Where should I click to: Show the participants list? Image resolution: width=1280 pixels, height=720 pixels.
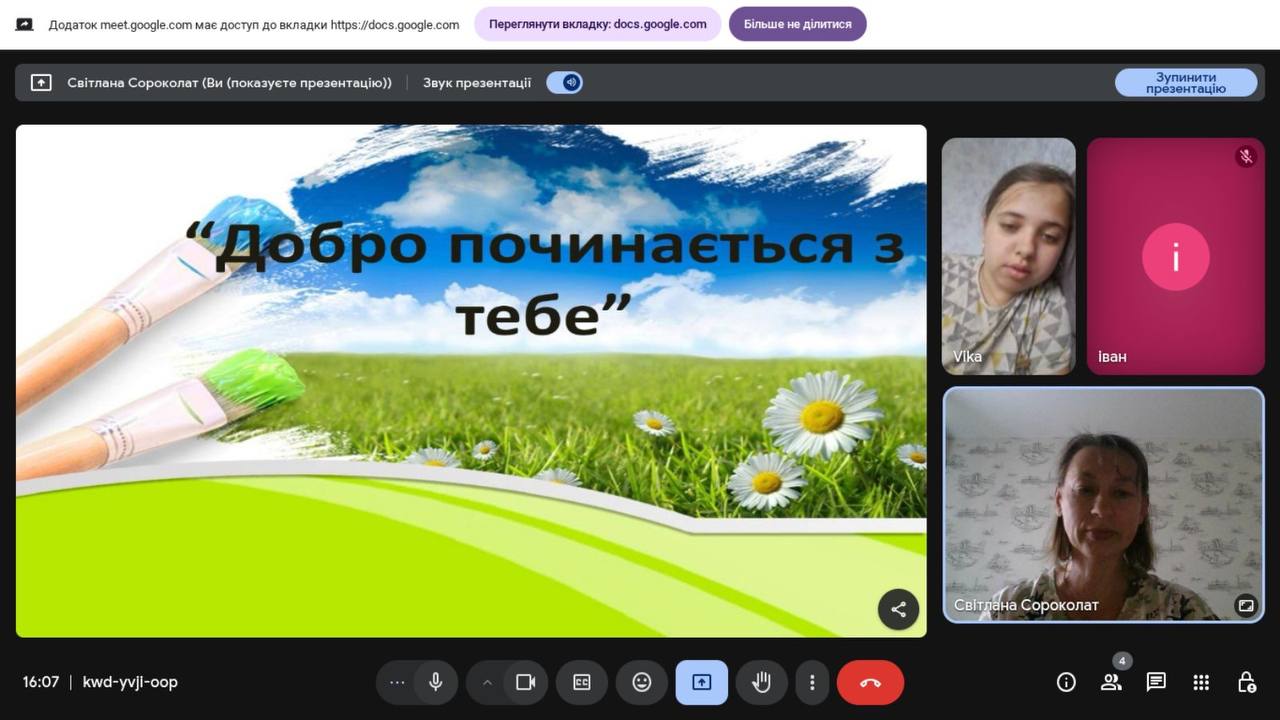tap(1111, 682)
